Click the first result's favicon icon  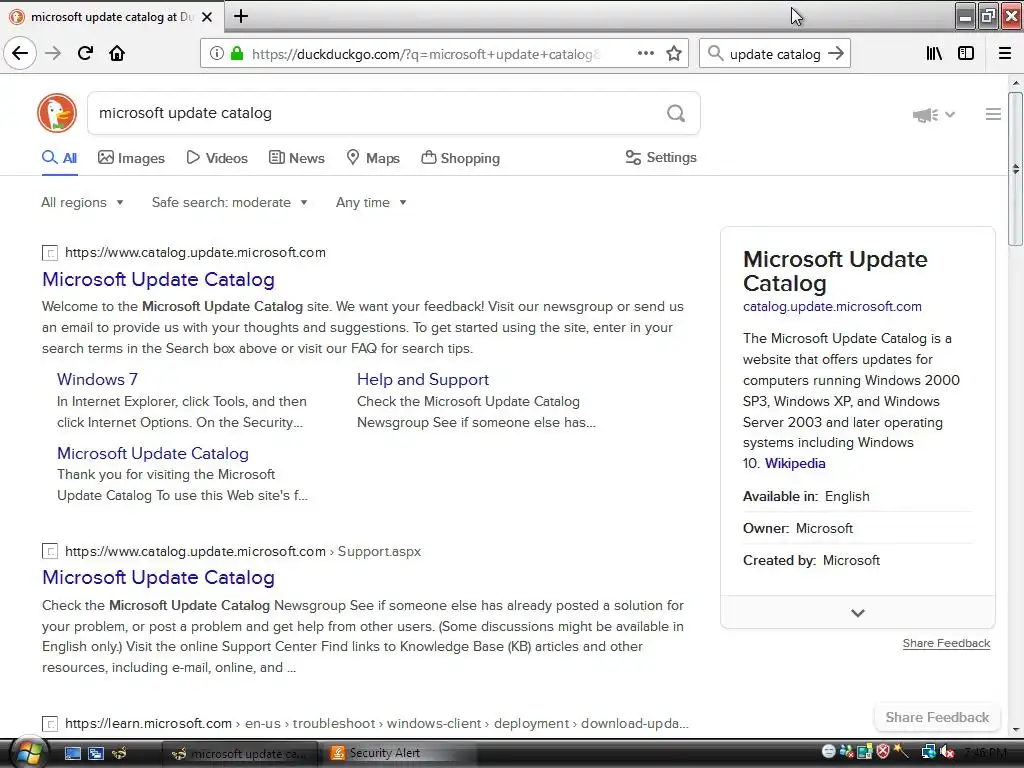(x=50, y=253)
